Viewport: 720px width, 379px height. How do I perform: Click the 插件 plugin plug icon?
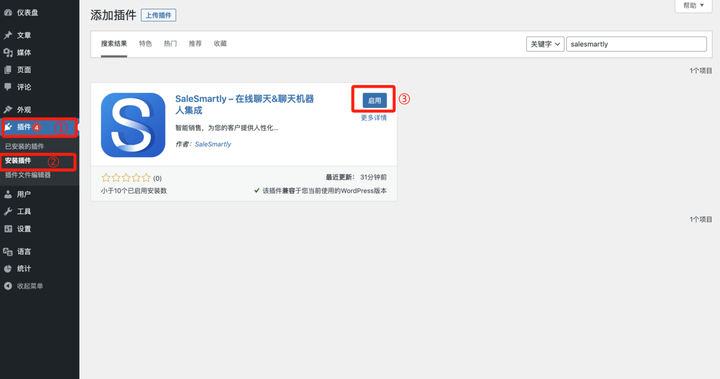point(8,127)
